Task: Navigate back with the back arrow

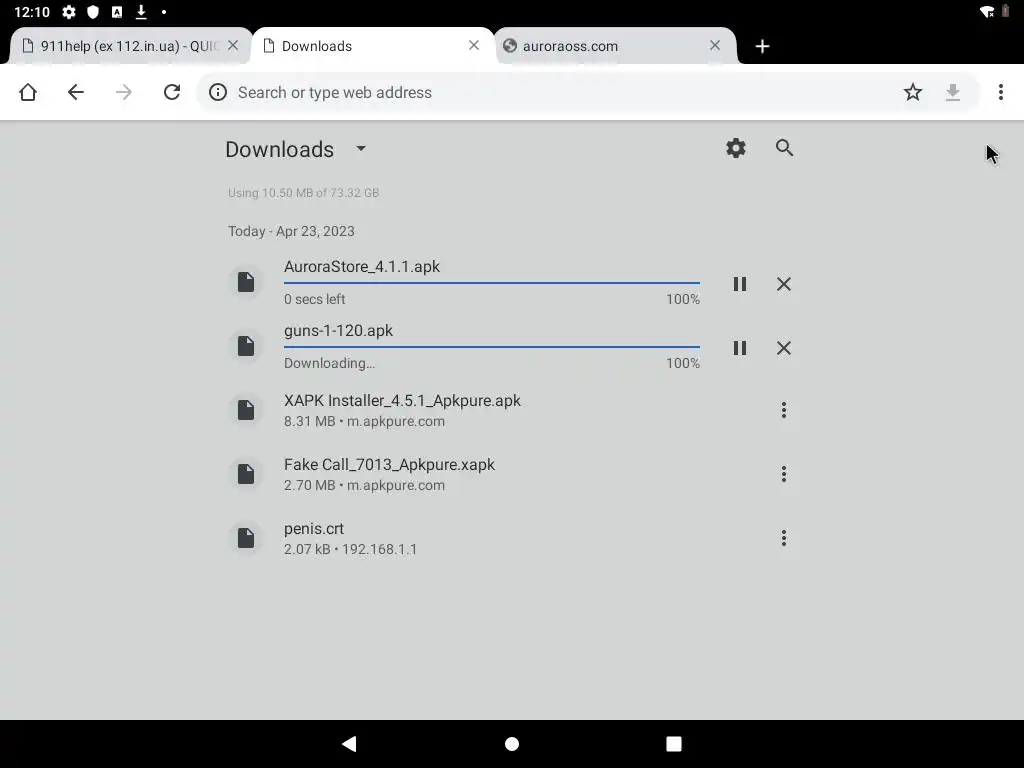Action: click(x=76, y=92)
